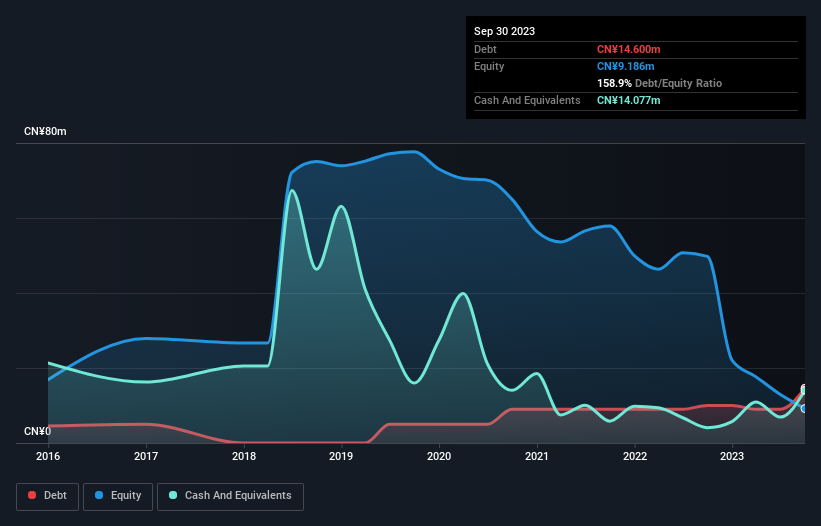The image size is (821, 526).
Task: Click the 2023 x-axis label
Action: click(x=732, y=456)
